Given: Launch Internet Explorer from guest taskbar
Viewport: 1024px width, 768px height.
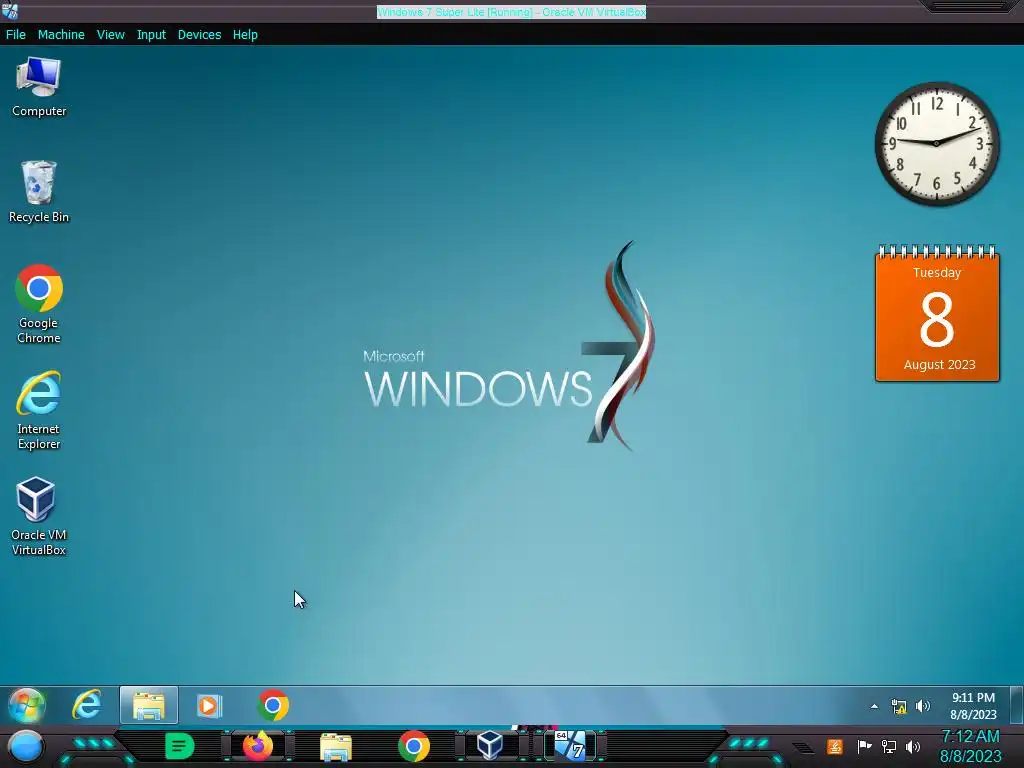Looking at the screenshot, I should tap(87, 705).
